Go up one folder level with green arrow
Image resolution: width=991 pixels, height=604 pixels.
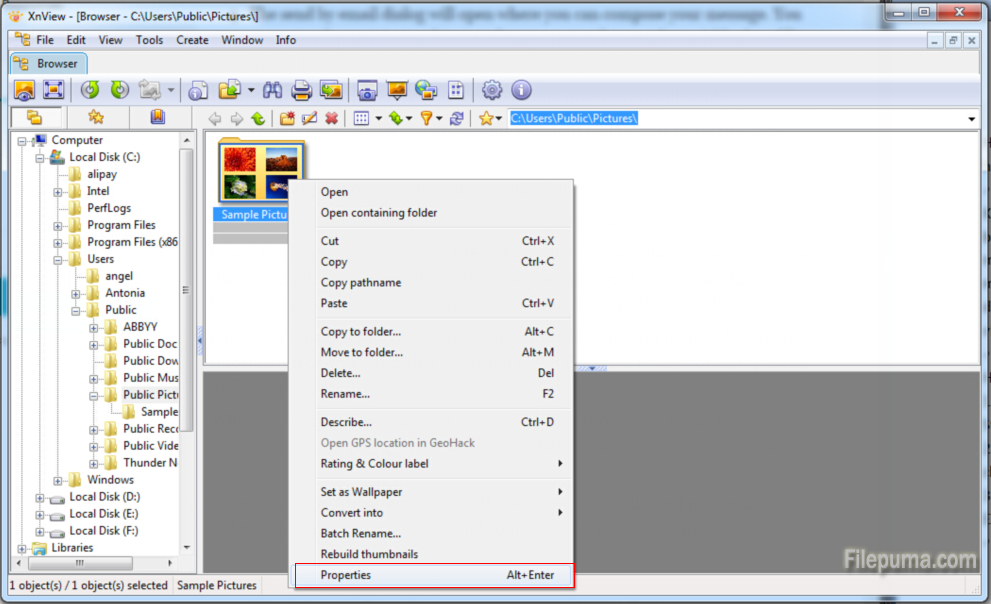coord(258,118)
